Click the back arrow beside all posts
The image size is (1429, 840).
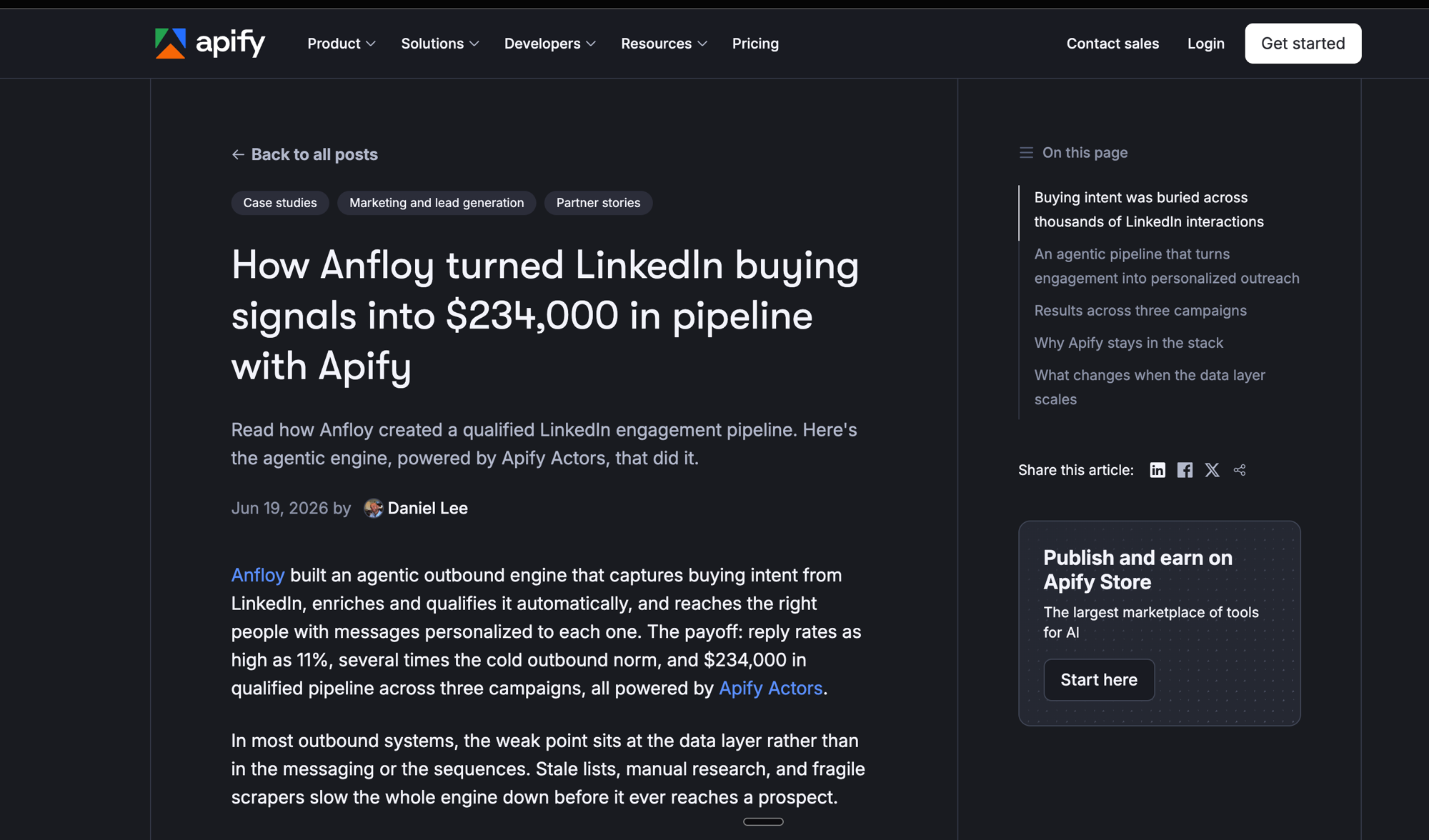[x=238, y=154]
